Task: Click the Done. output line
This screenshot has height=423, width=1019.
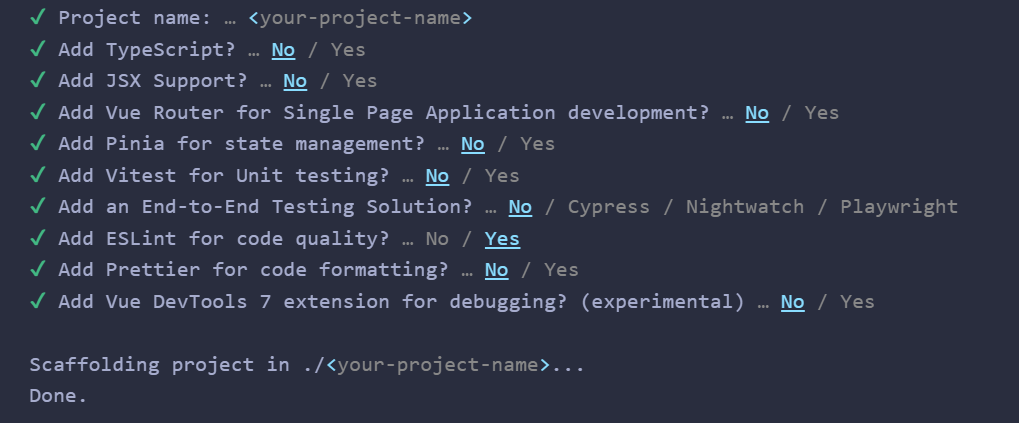Action: (x=58, y=396)
